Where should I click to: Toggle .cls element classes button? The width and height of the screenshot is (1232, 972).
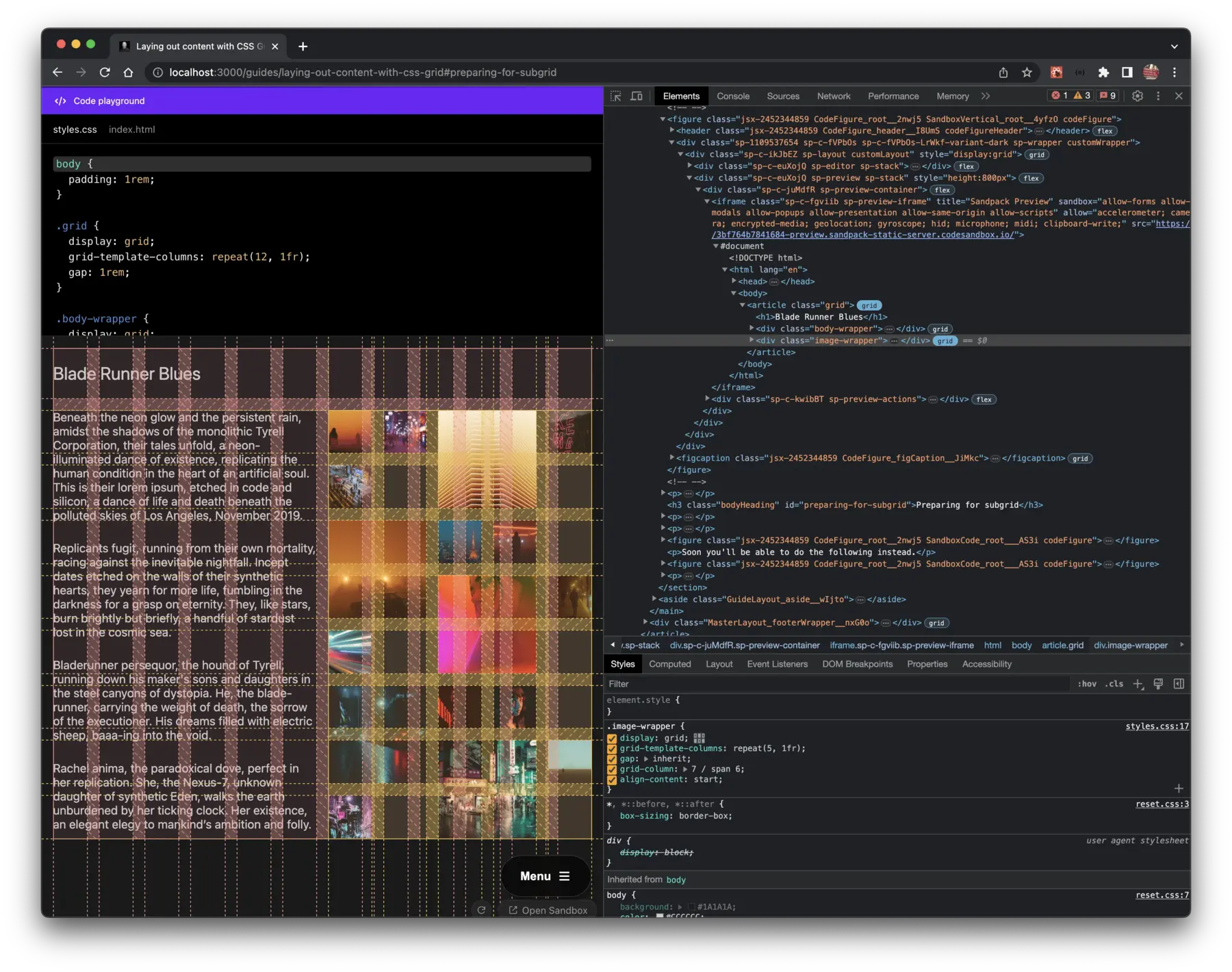pyautogui.click(x=1114, y=684)
